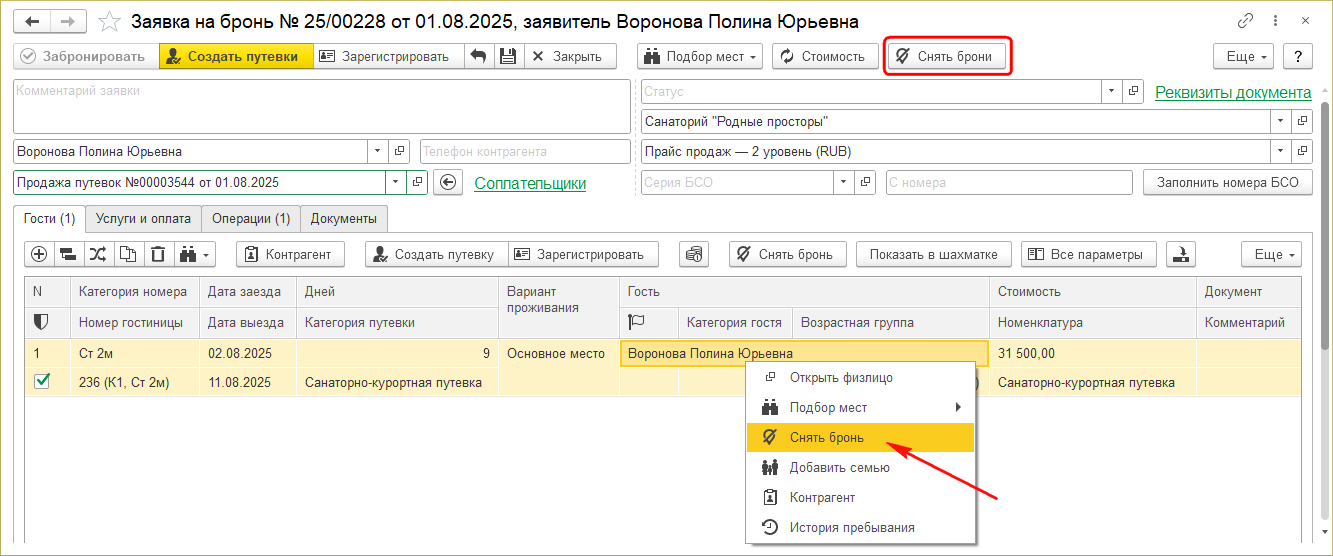Select Снять бронь in context menu
Screen dimensions: 1333x556
point(860,437)
